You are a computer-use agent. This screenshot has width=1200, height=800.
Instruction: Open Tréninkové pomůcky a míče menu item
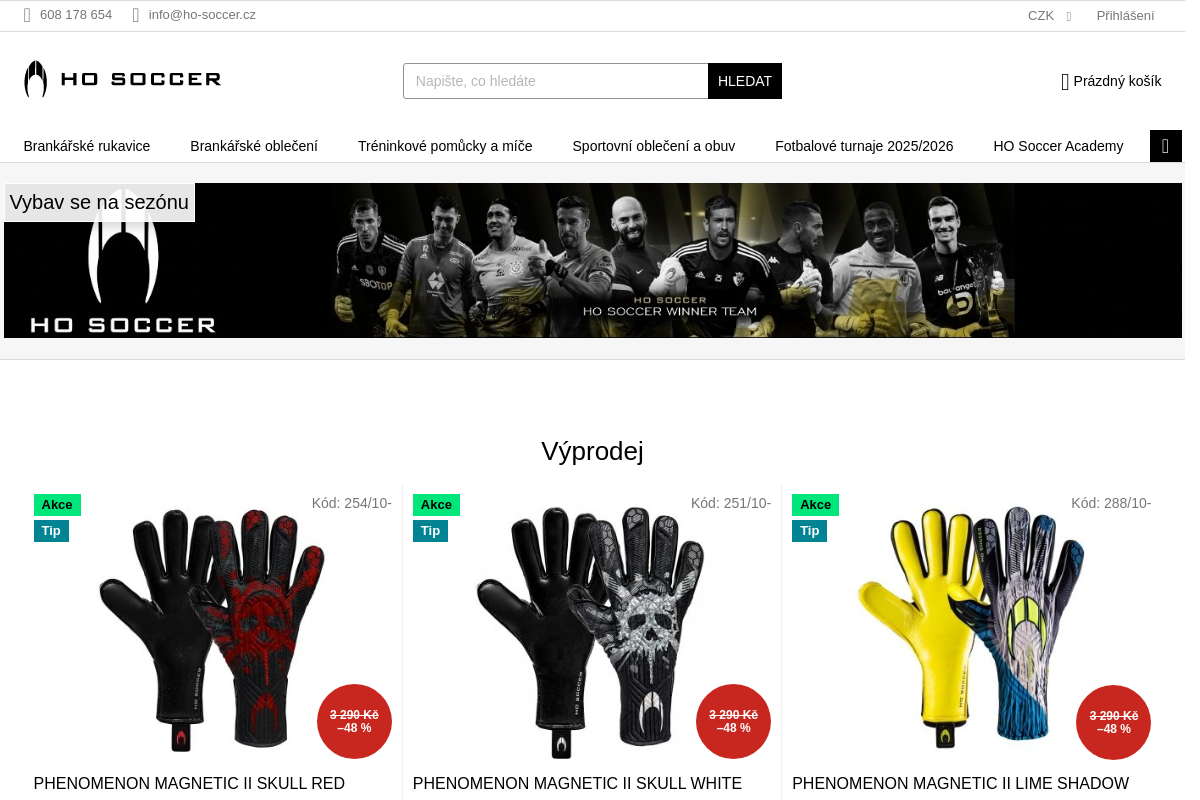click(445, 146)
